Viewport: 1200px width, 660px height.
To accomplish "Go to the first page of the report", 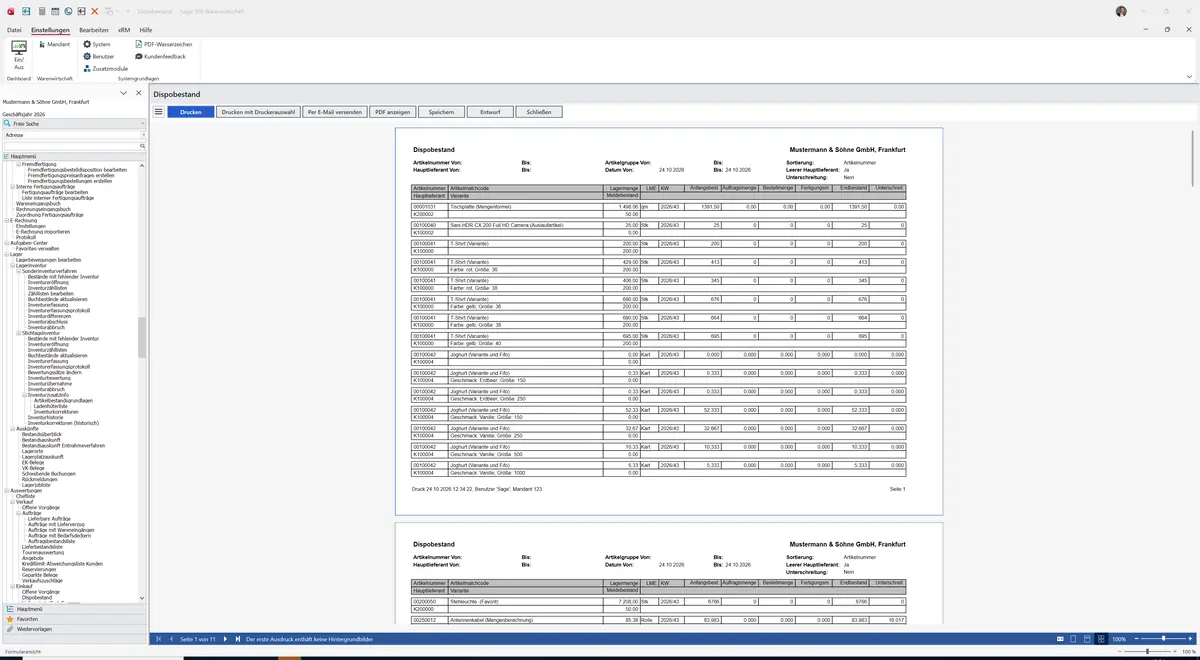I will (157, 638).
